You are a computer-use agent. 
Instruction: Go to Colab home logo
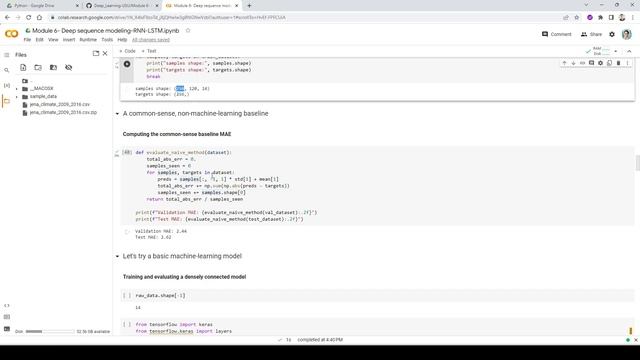(x=11, y=34)
